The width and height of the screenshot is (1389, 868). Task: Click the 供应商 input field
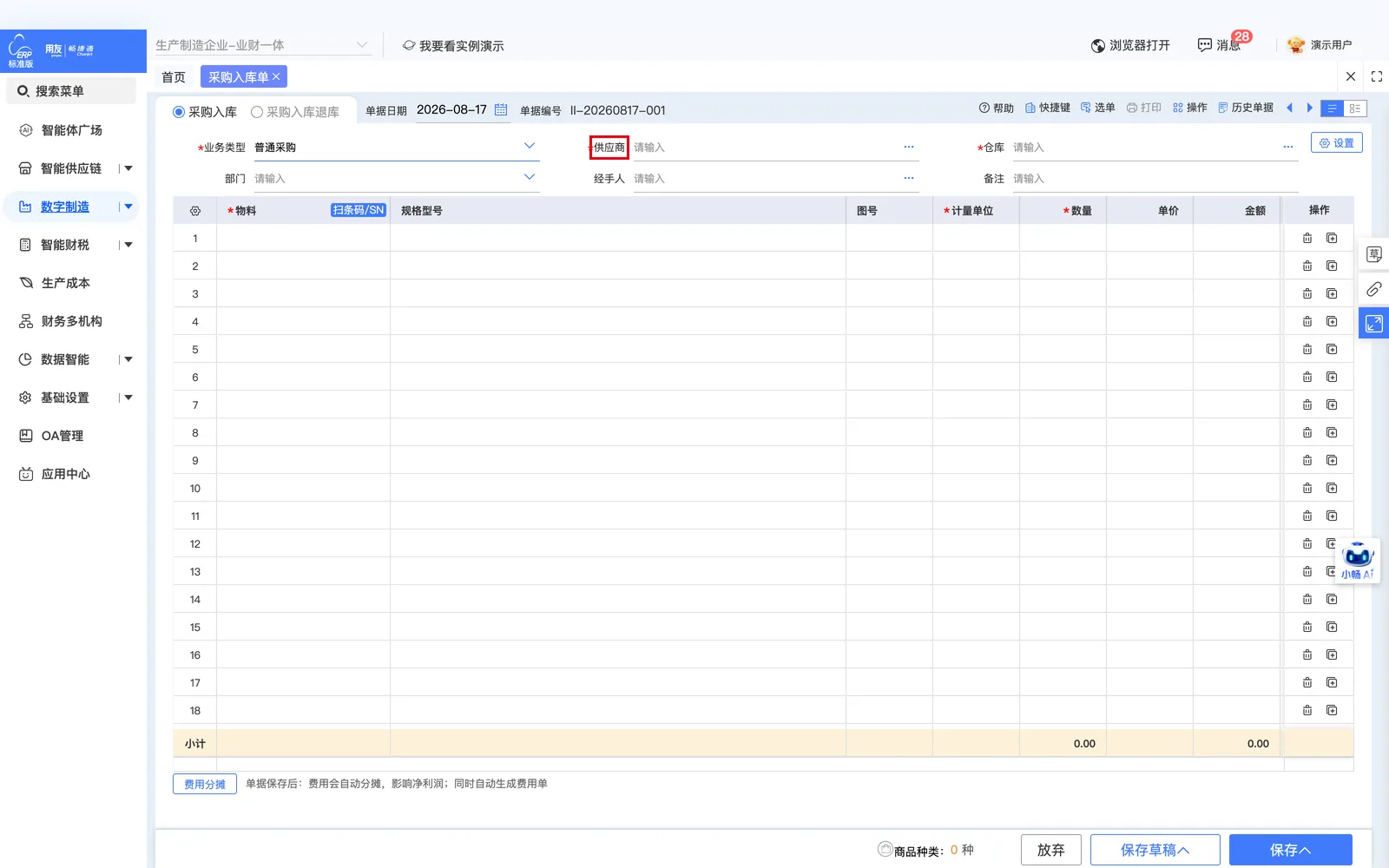click(x=764, y=148)
